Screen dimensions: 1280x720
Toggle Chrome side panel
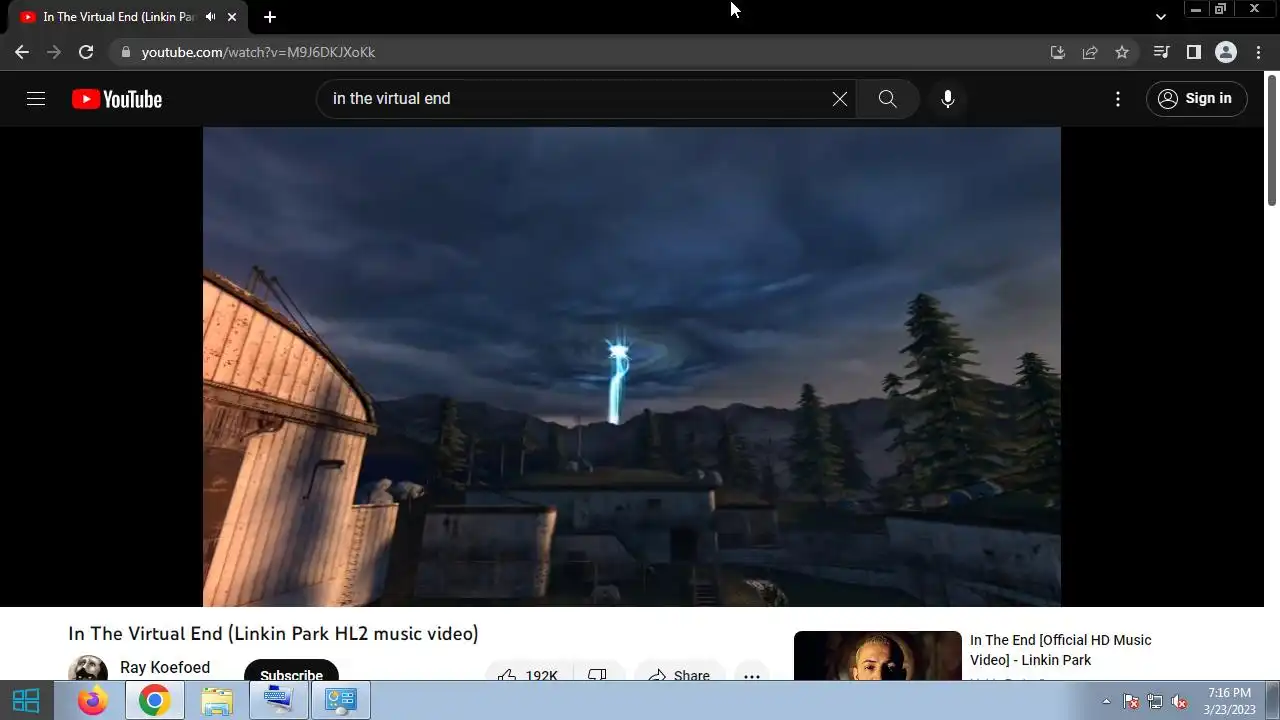[x=1193, y=52]
